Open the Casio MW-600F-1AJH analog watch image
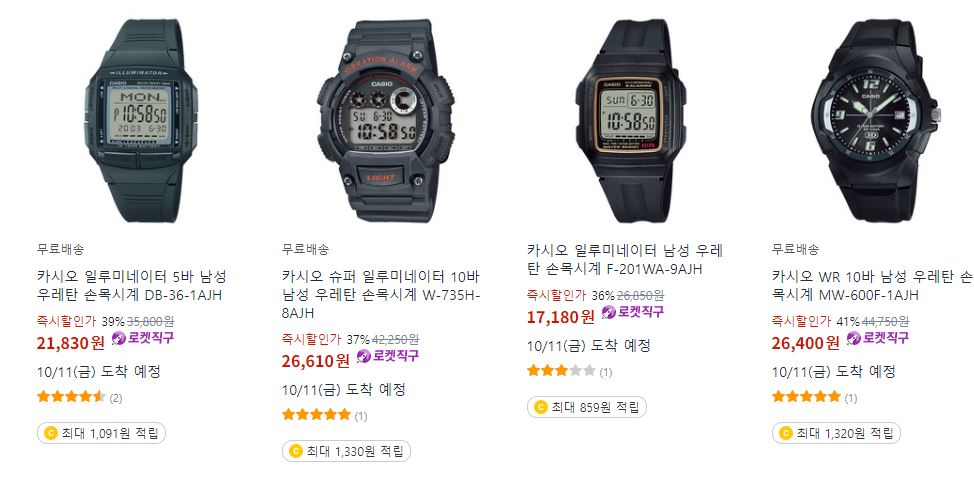This screenshot has height=481, width=974. (876, 121)
